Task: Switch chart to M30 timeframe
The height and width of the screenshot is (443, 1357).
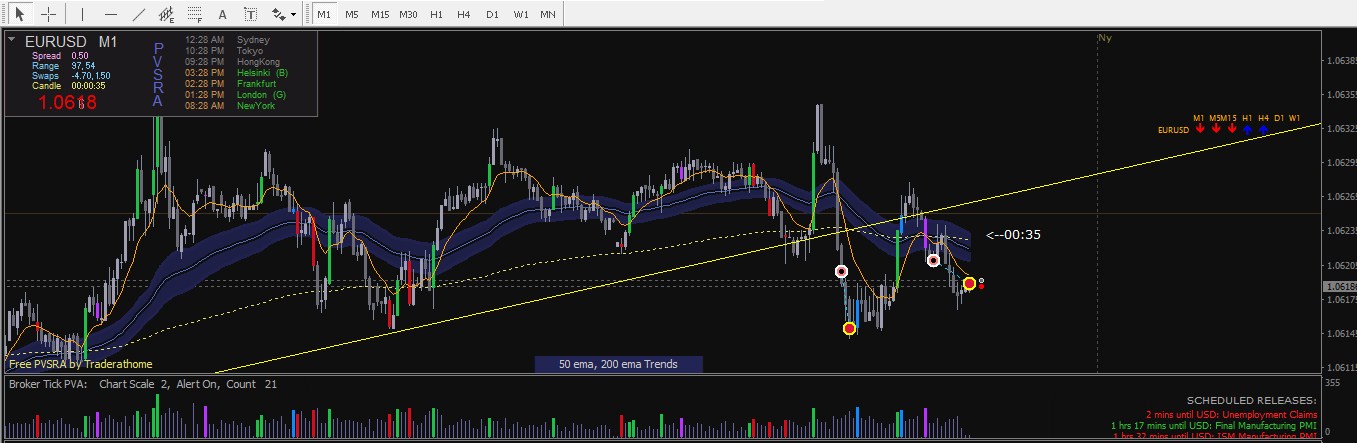Action: click(408, 15)
